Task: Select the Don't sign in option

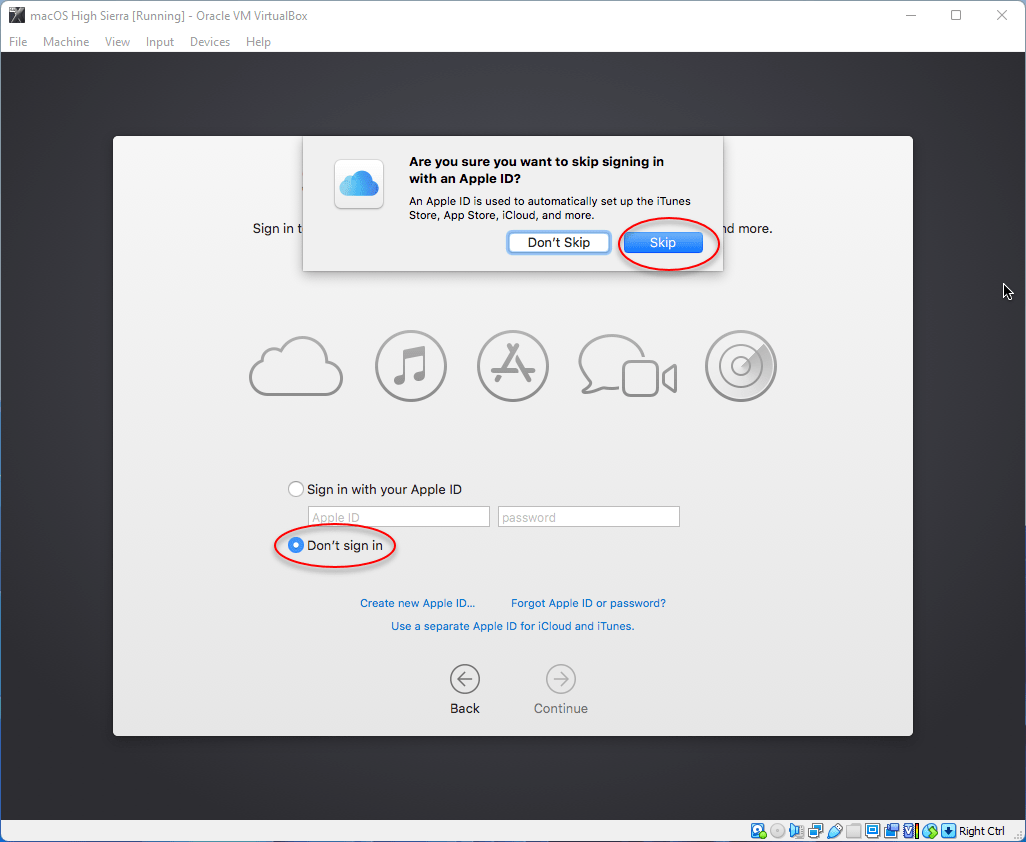Action: pyautogui.click(x=336, y=545)
